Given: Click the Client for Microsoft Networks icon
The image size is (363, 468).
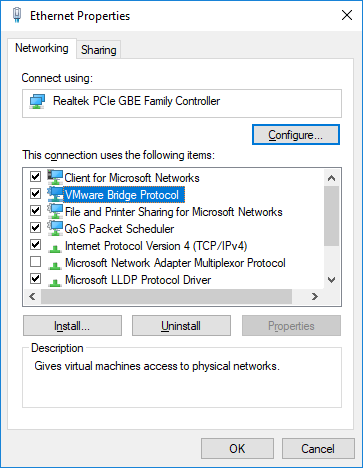Looking at the screenshot, I should click(55, 177).
